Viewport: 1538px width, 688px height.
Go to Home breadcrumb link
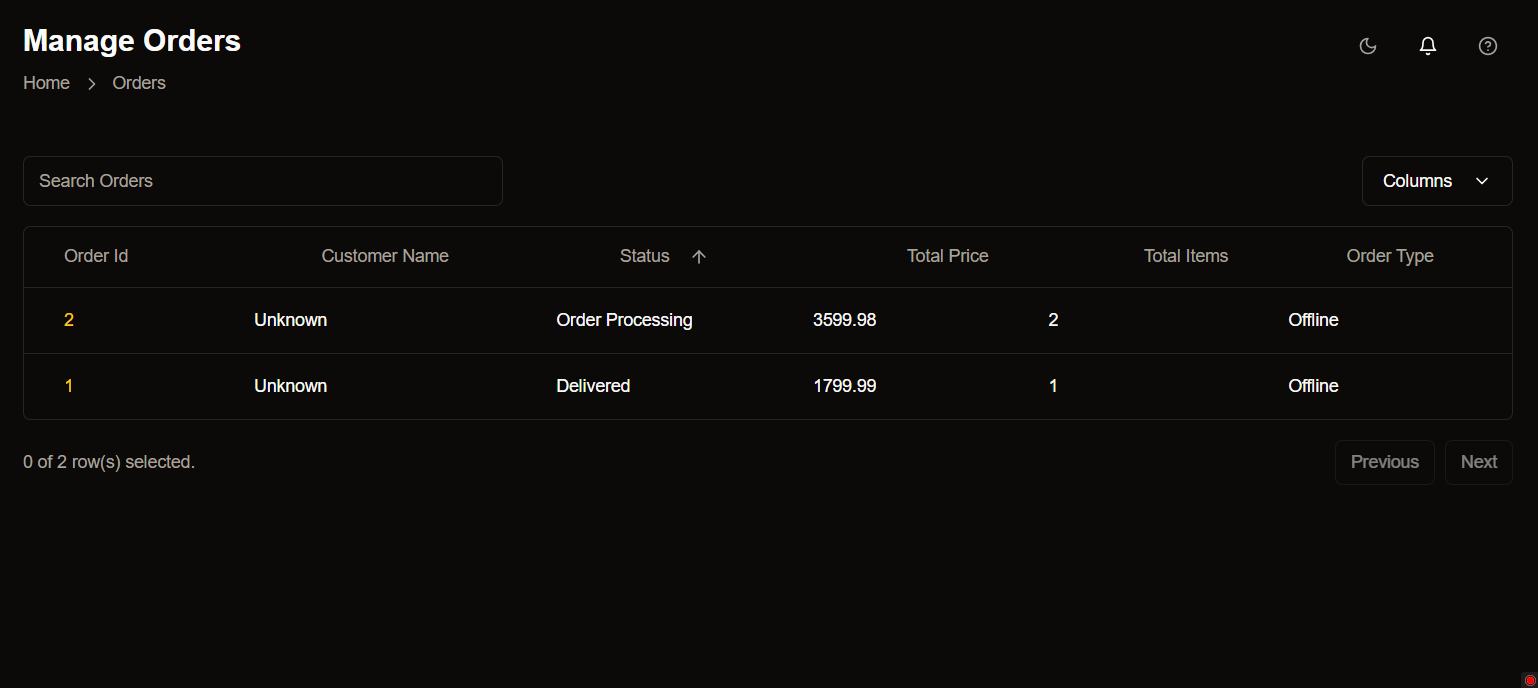point(46,83)
